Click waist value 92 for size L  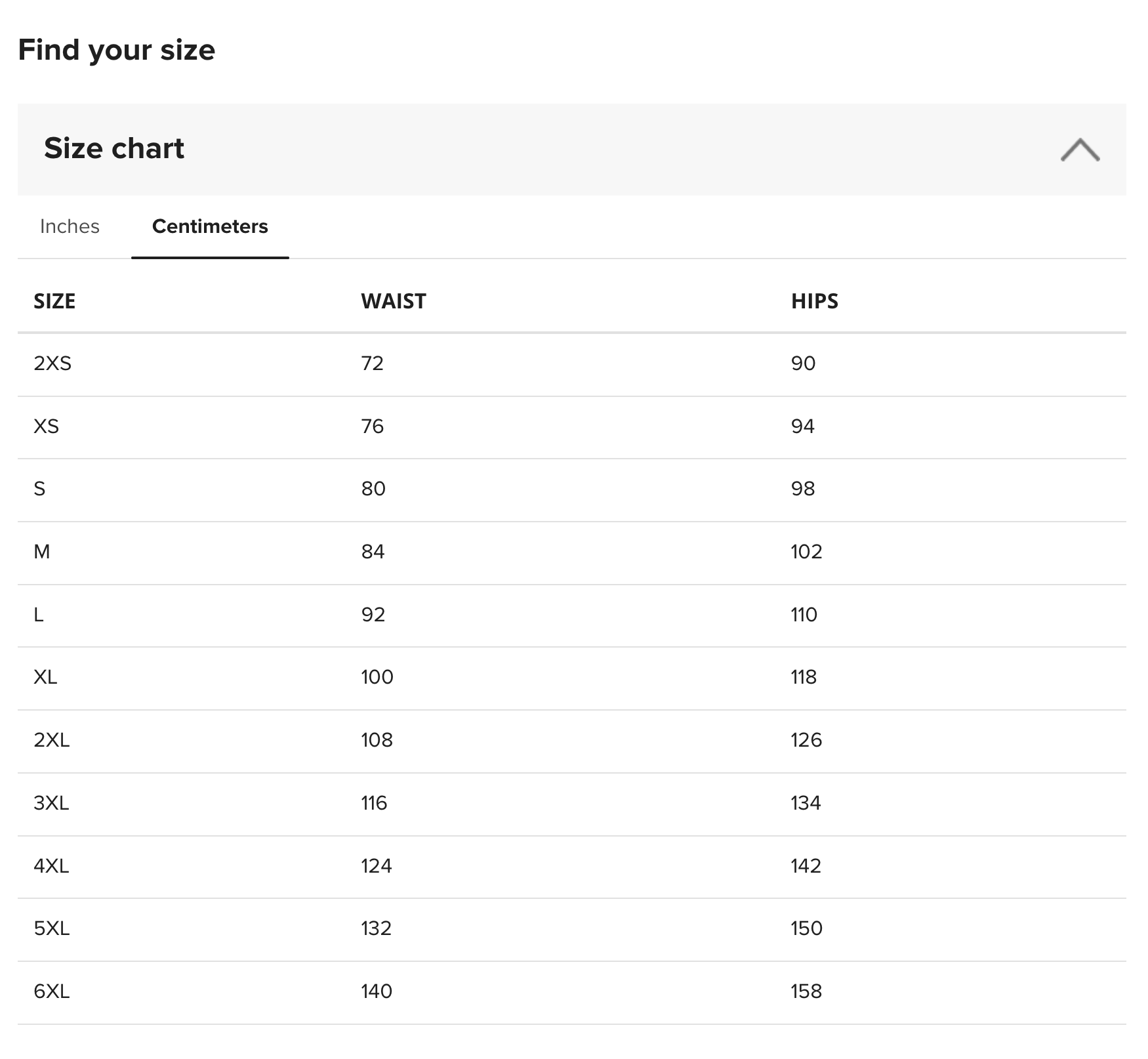[373, 615]
